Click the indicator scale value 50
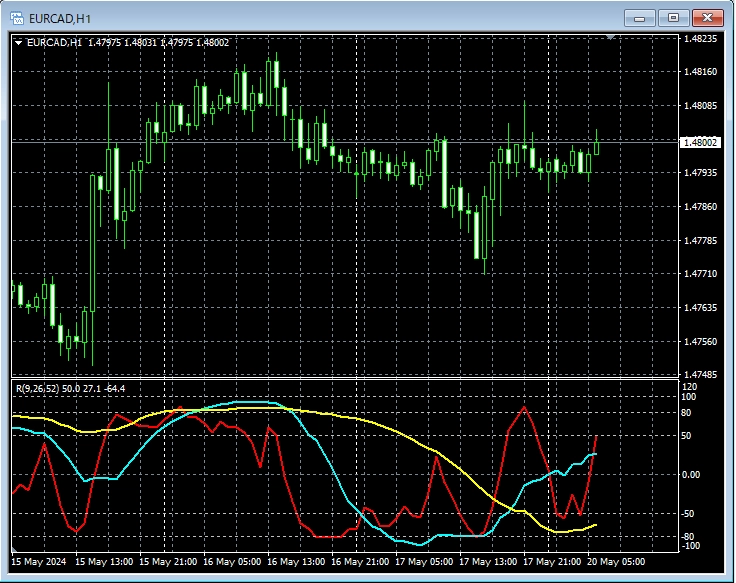This screenshot has height=583, width=736. point(690,436)
